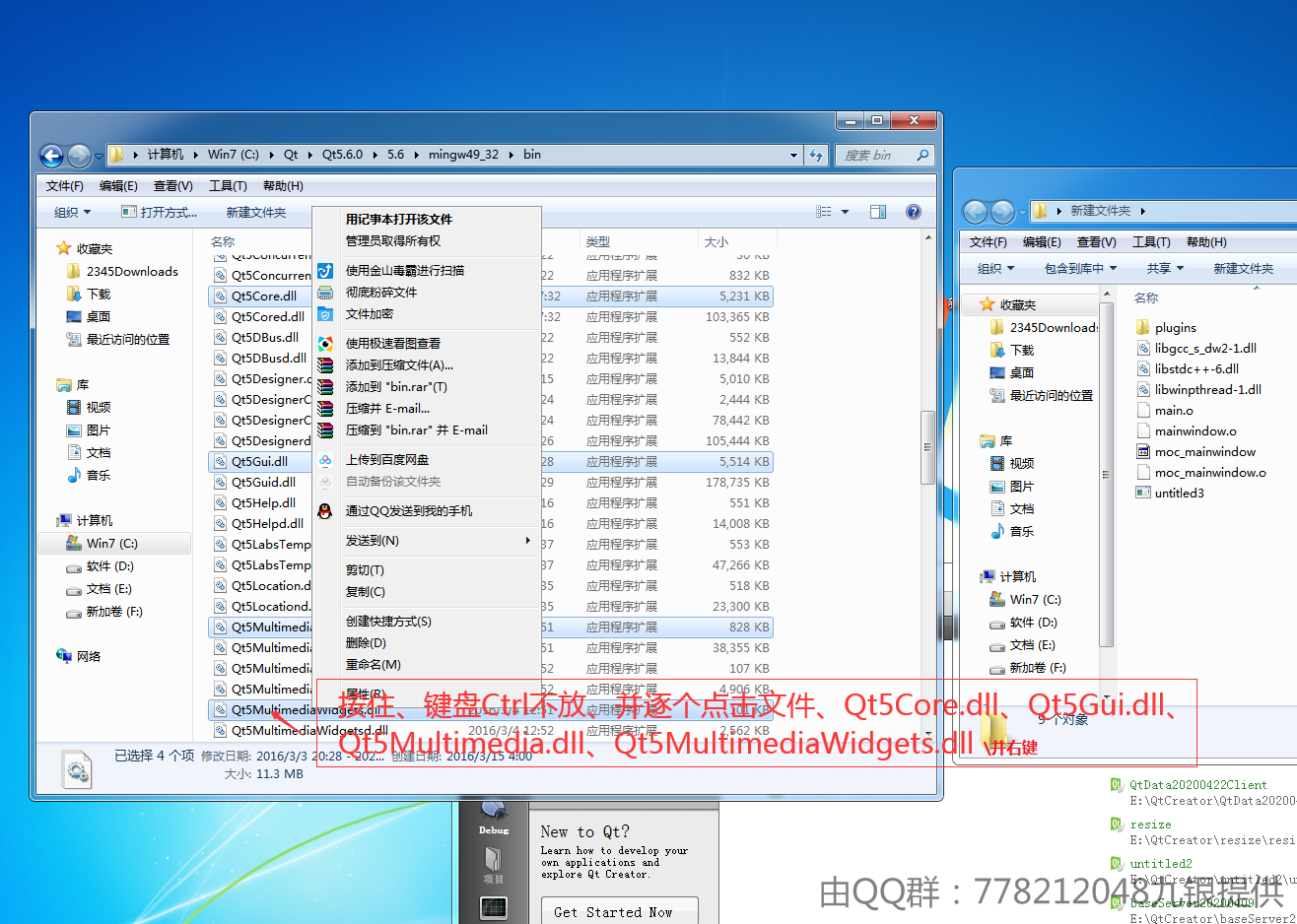Open the help question mark icon

[x=913, y=212]
